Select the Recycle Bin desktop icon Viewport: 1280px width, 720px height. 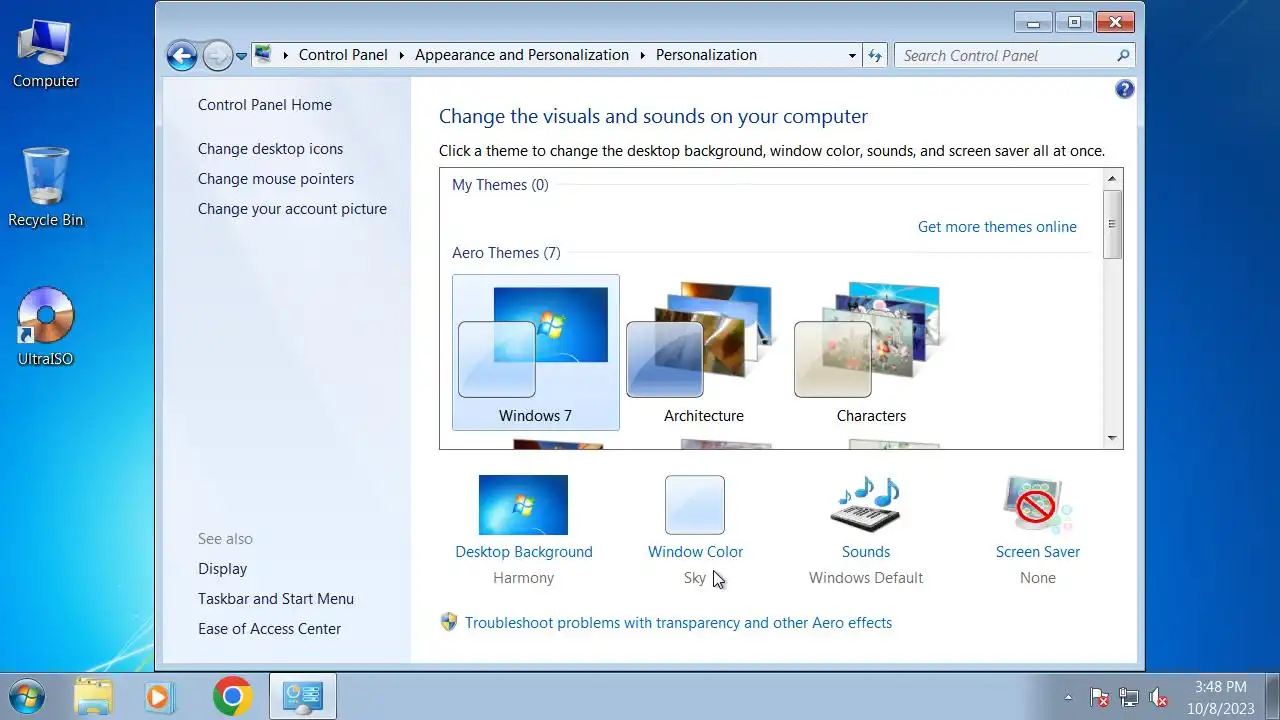pyautogui.click(x=45, y=189)
